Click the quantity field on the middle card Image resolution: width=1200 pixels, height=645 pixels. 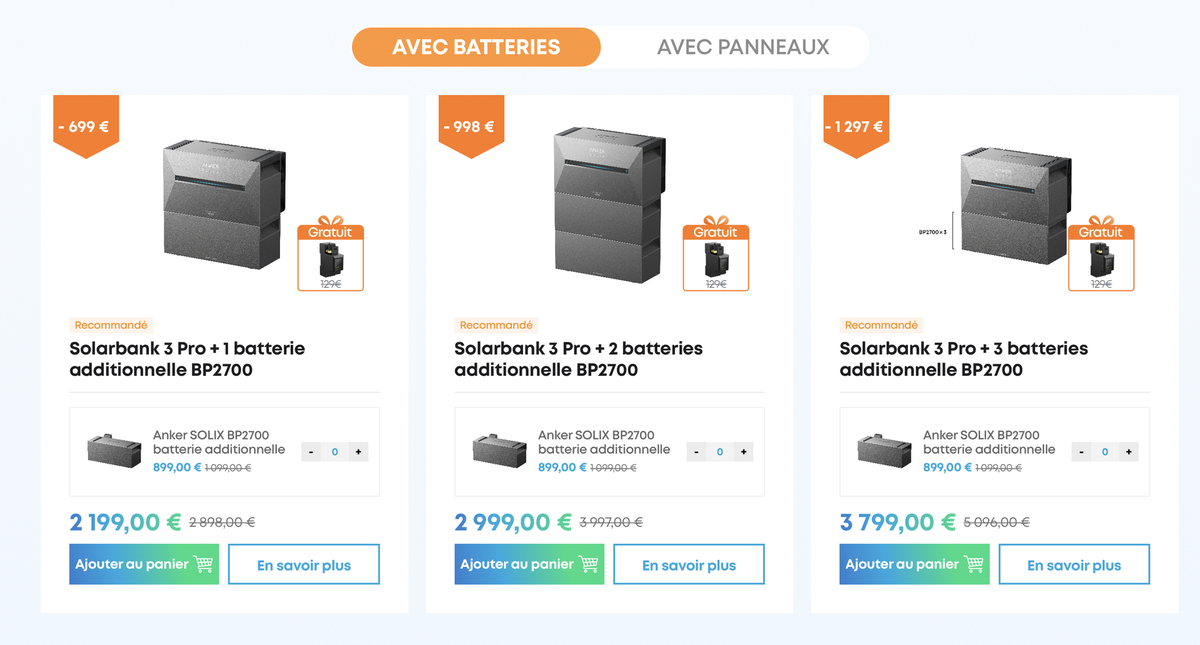click(x=719, y=451)
